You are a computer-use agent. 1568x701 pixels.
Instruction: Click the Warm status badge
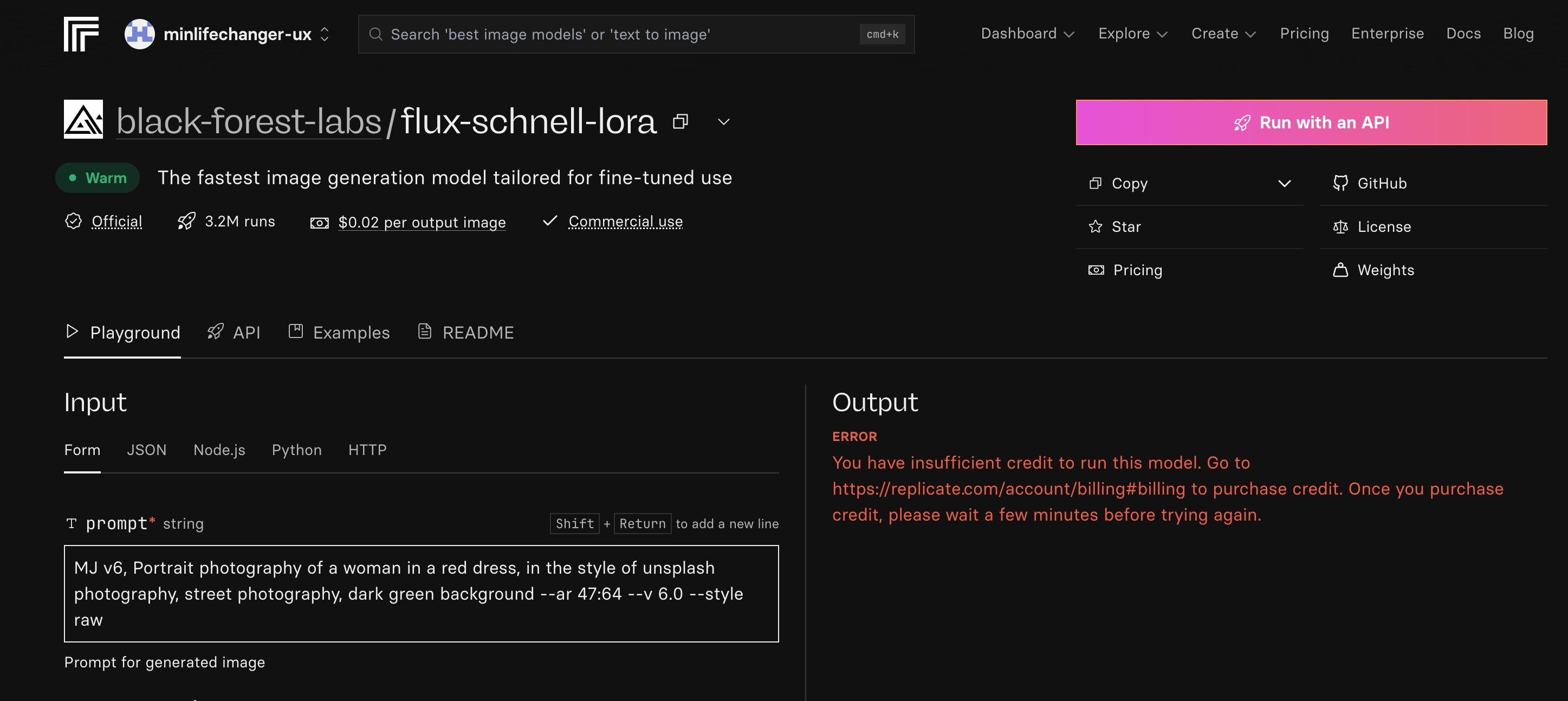tap(98, 178)
